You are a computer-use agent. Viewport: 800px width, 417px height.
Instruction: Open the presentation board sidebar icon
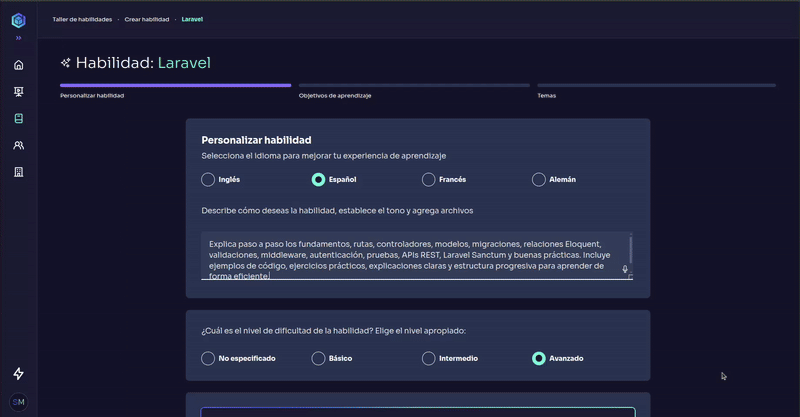click(x=18, y=92)
